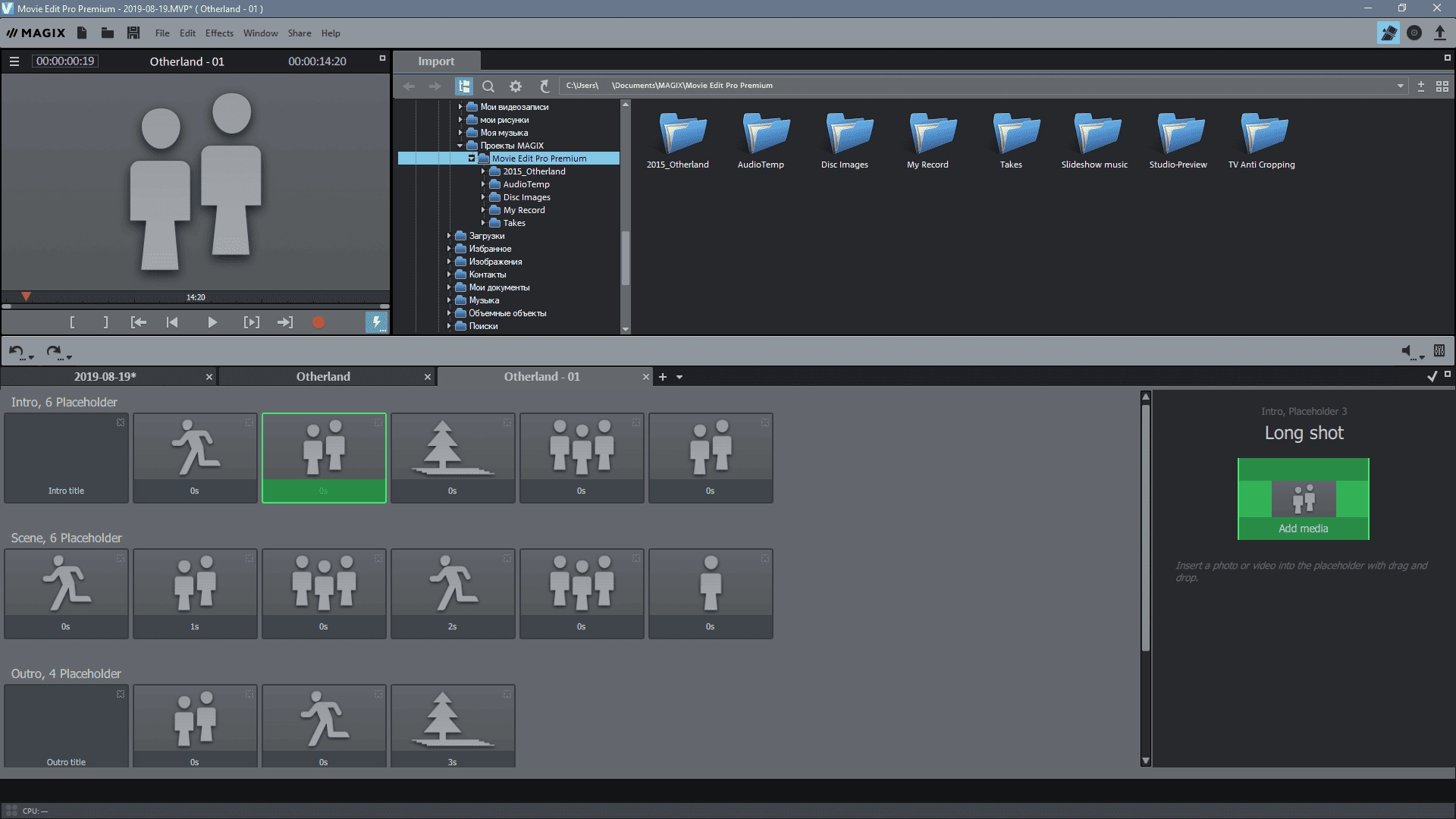1456x819 pixels.
Task: Open the circular disc icon at top right
Action: click(x=1414, y=33)
